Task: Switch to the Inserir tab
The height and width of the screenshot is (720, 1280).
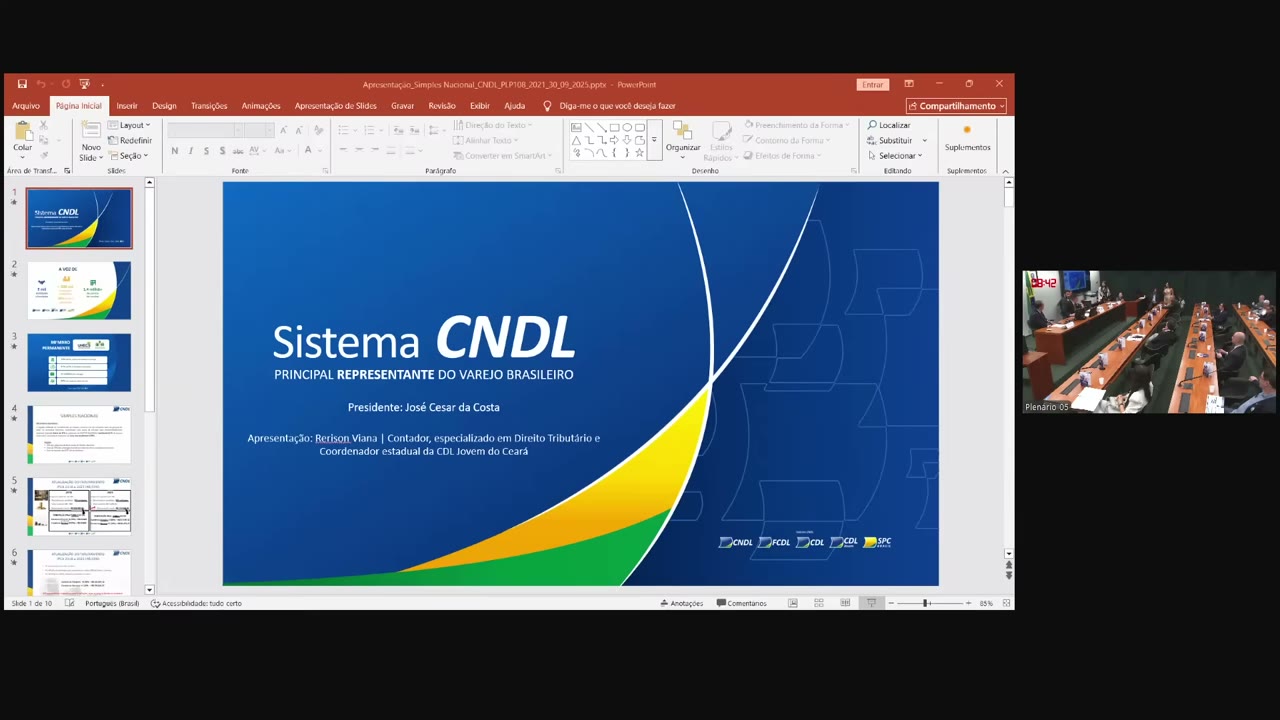Action: click(x=127, y=106)
